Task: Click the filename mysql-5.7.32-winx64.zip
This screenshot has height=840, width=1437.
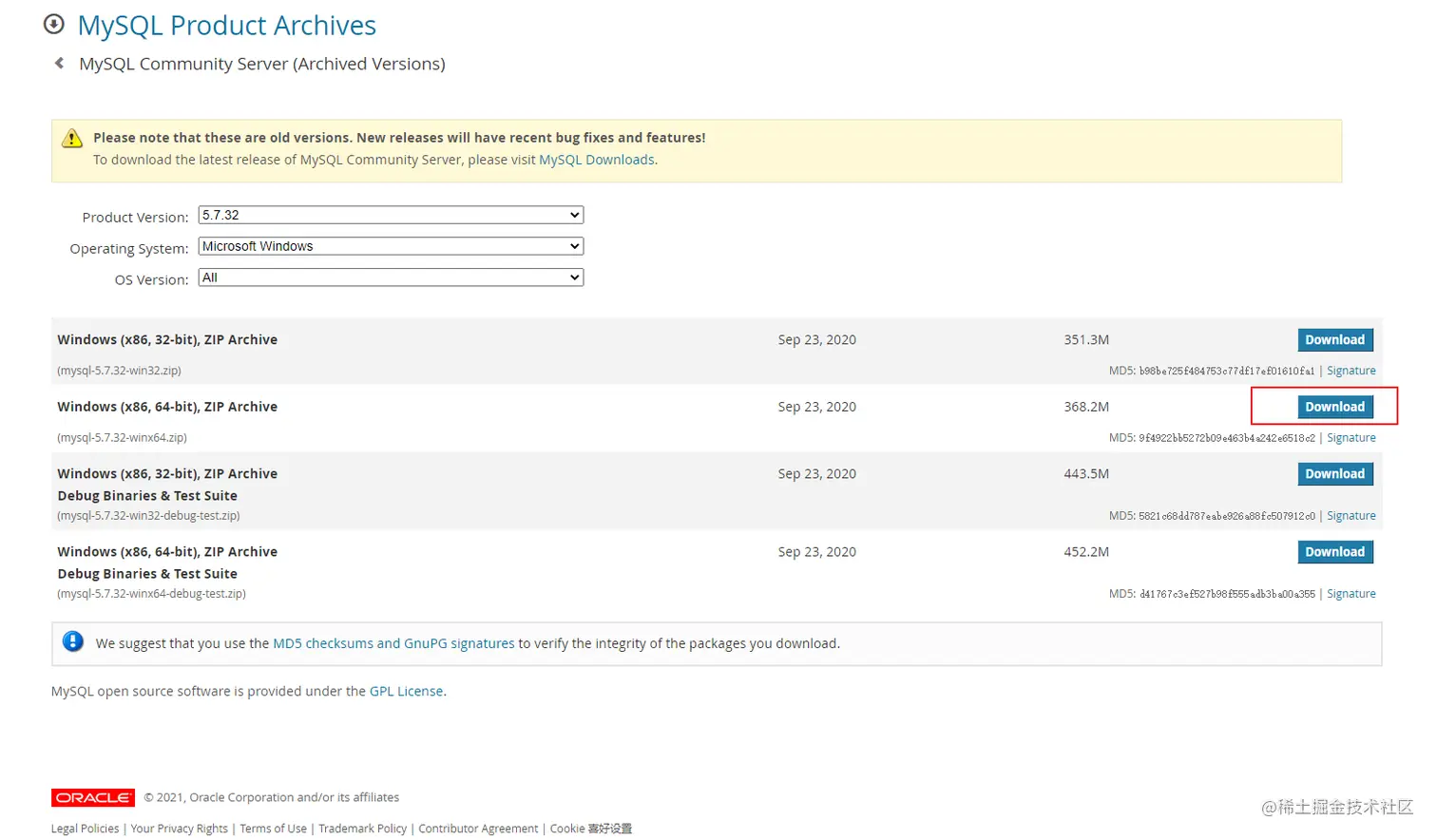Action: click(x=123, y=438)
